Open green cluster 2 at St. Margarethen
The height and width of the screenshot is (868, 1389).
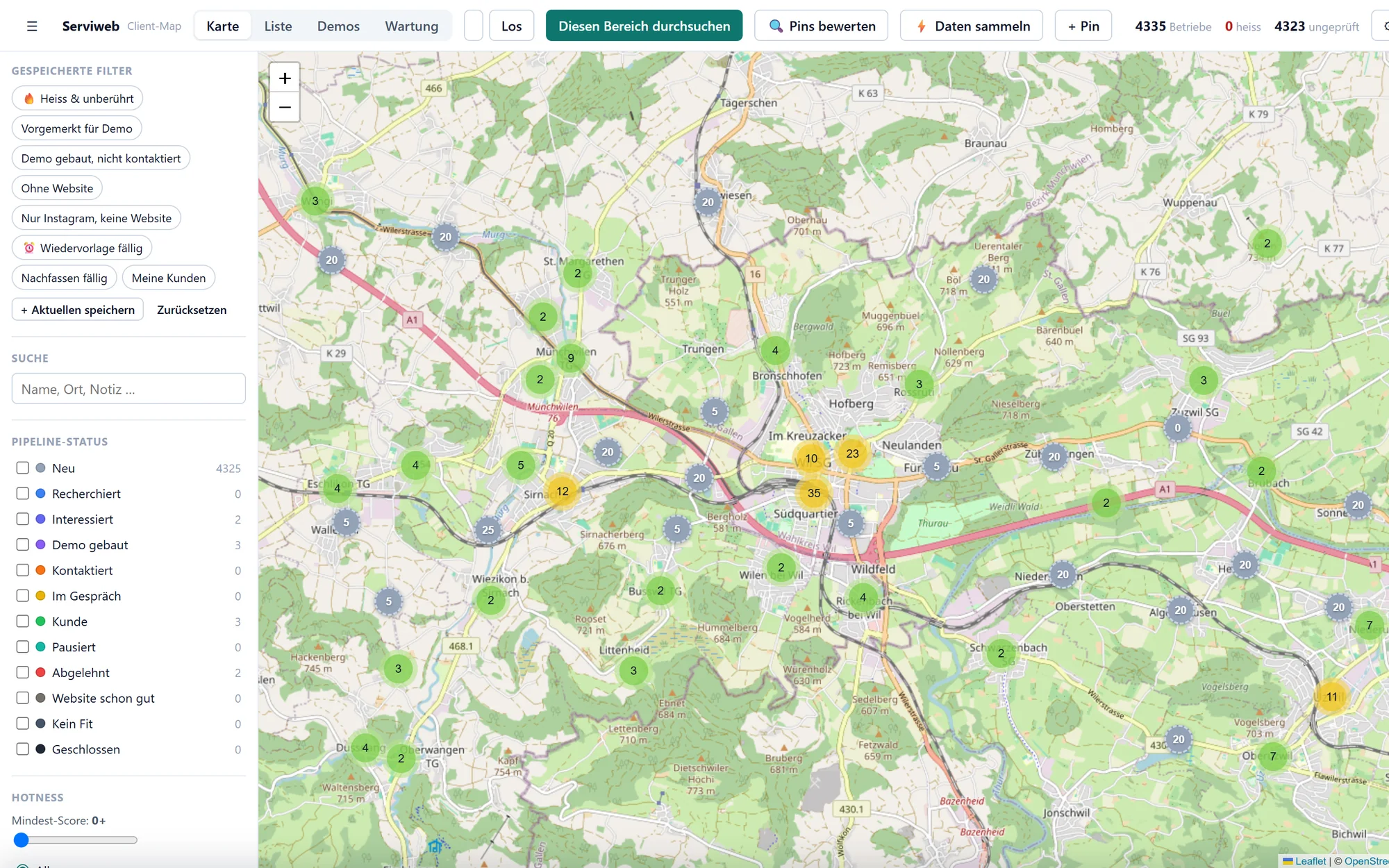[x=577, y=273]
